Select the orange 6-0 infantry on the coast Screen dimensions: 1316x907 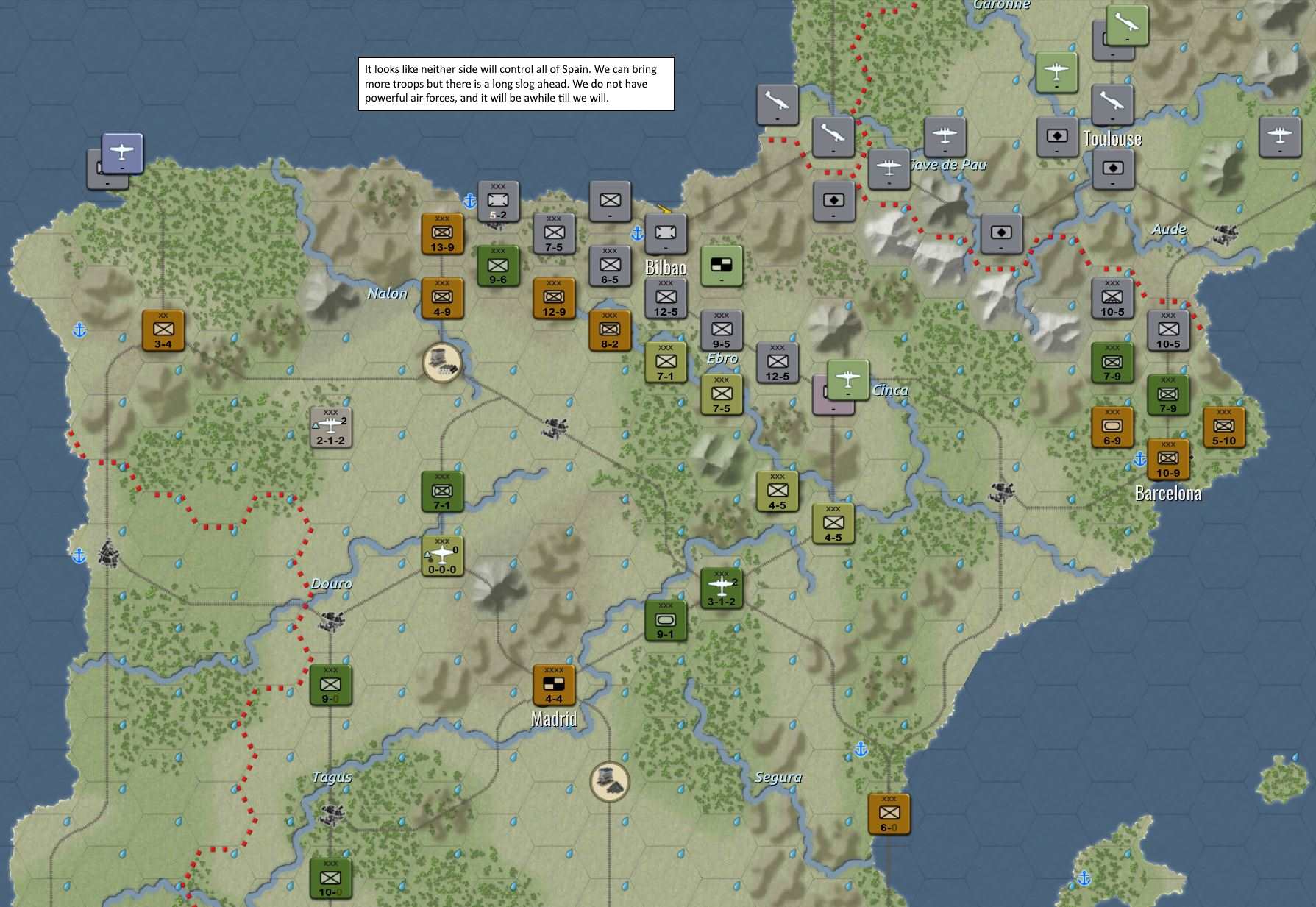tap(889, 814)
